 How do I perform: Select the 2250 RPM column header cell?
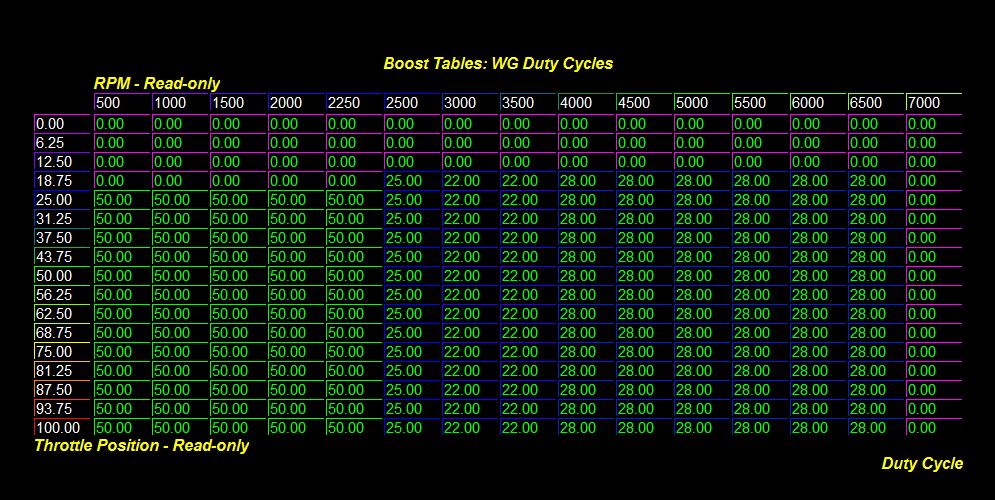[x=353, y=103]
